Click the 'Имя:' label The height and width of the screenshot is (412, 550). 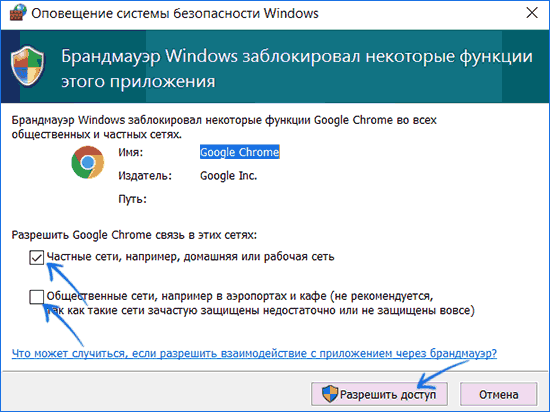click(x=130, y=152)
